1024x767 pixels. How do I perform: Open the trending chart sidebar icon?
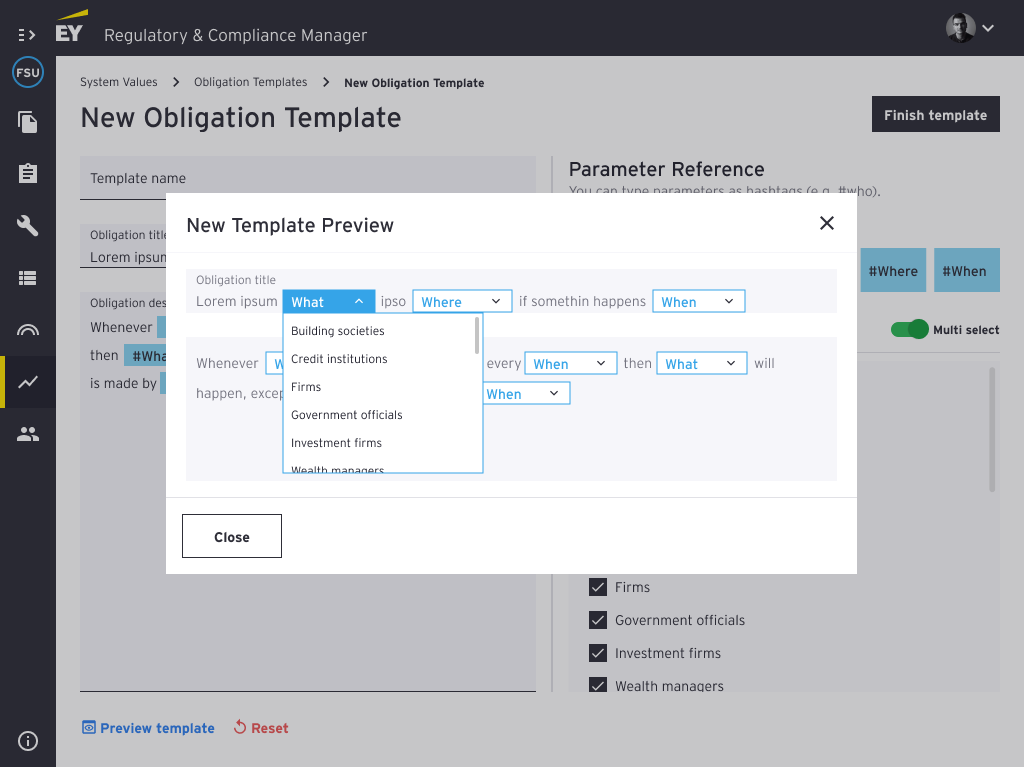pos(28,382)
